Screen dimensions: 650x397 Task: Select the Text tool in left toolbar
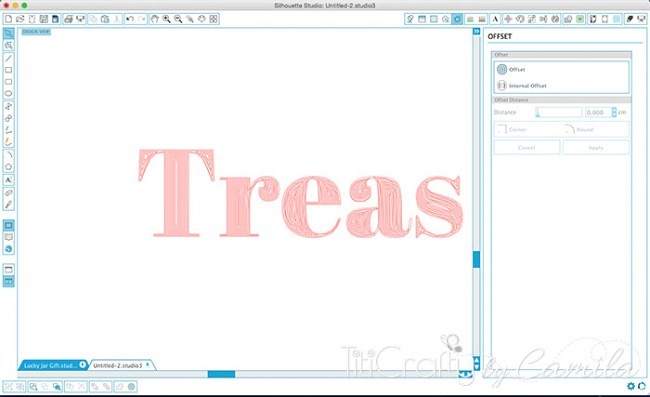[x=8, y=180]
